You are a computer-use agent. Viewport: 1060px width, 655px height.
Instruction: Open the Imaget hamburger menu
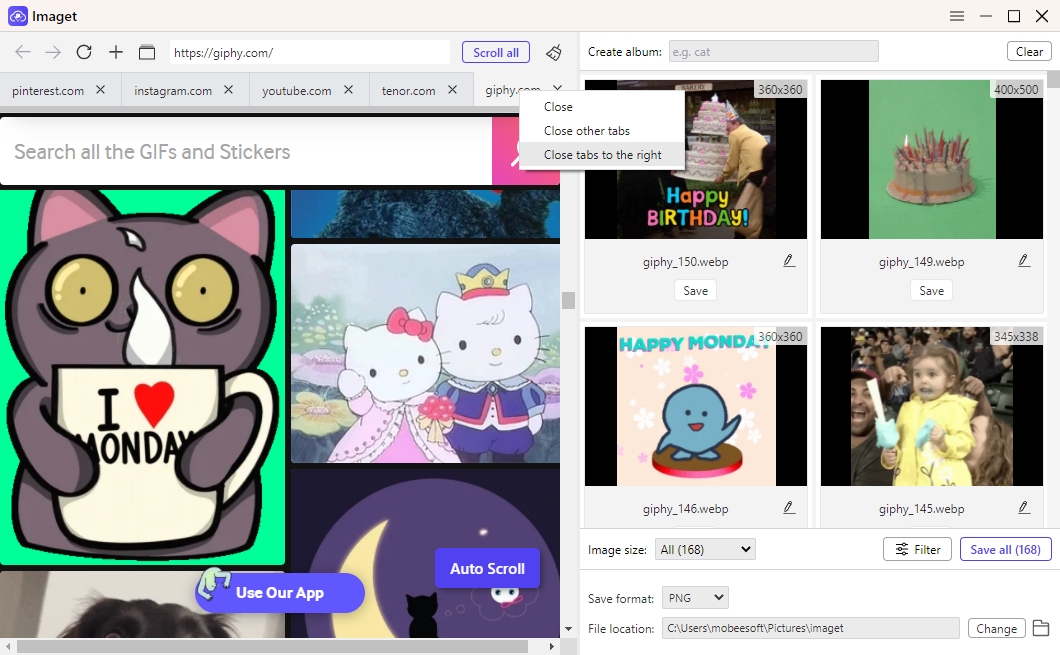957,16
